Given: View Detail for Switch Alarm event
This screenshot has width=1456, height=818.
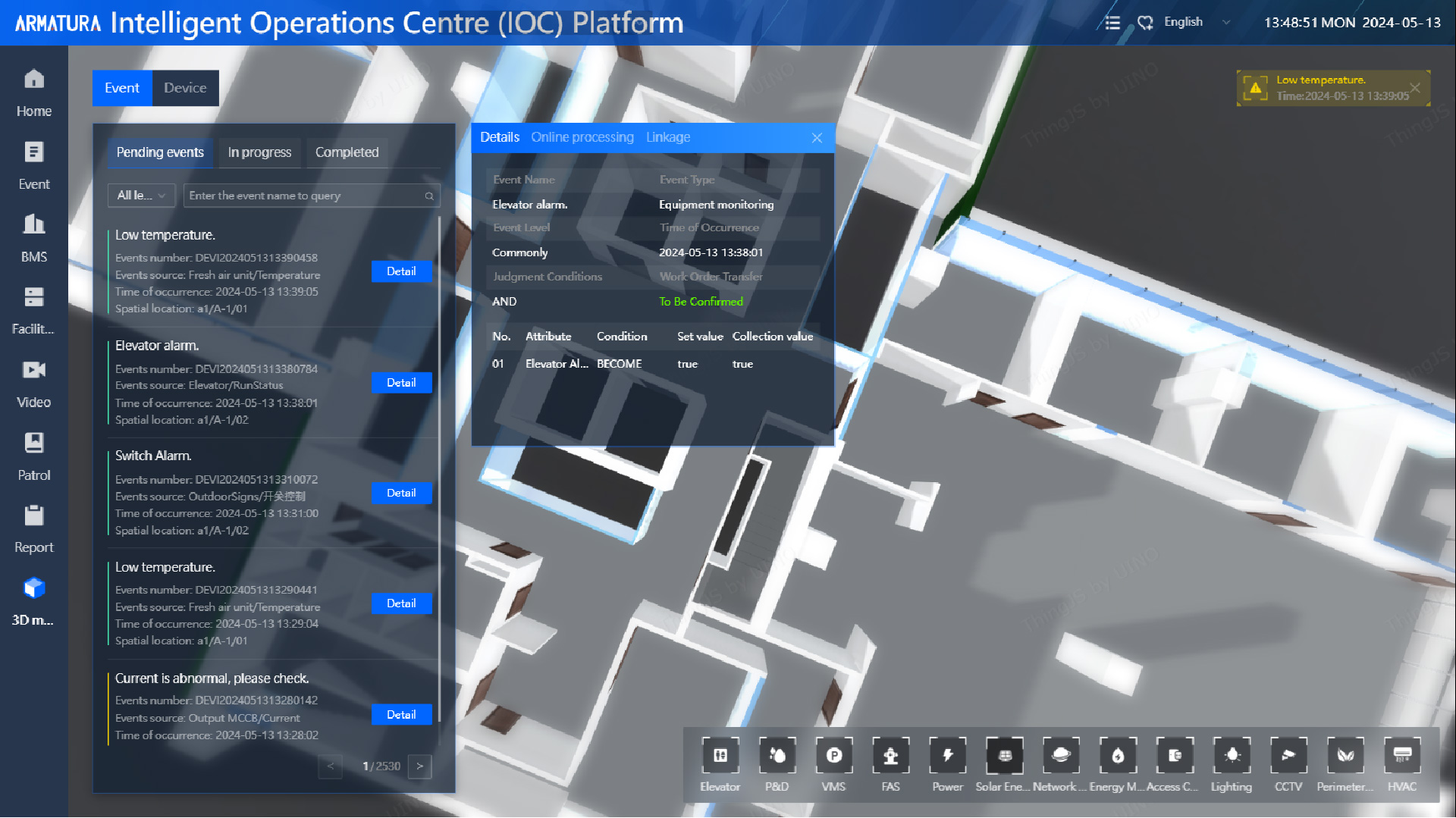Looking at the screenshot, I should 401,493.
